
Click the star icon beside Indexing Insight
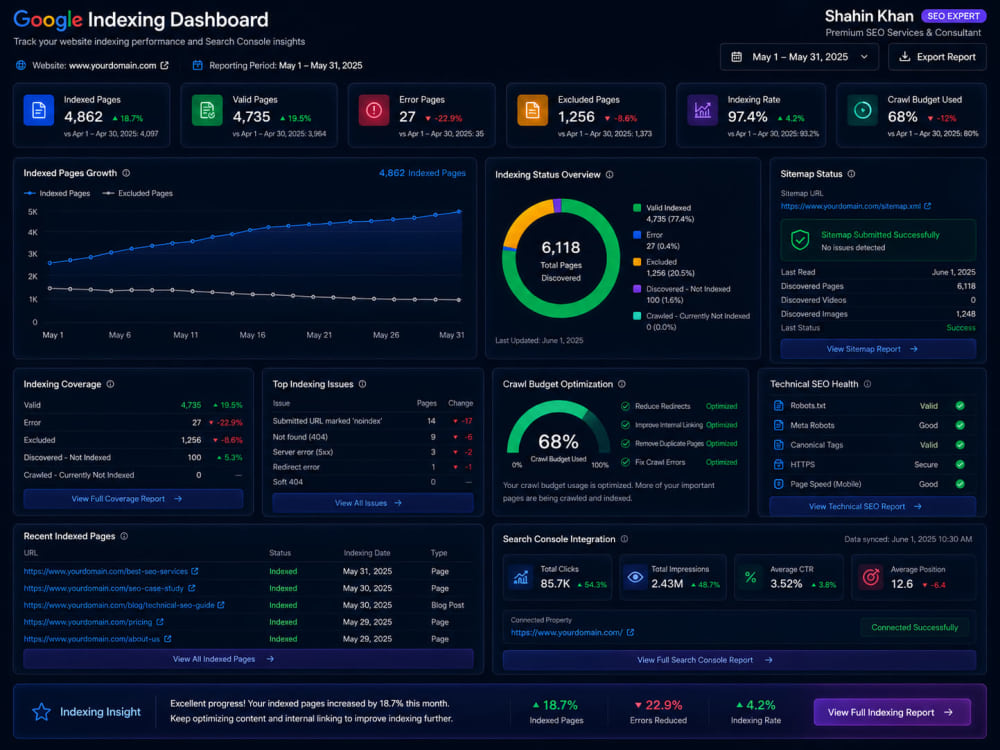pyautogui.click(x=41, y=712)
